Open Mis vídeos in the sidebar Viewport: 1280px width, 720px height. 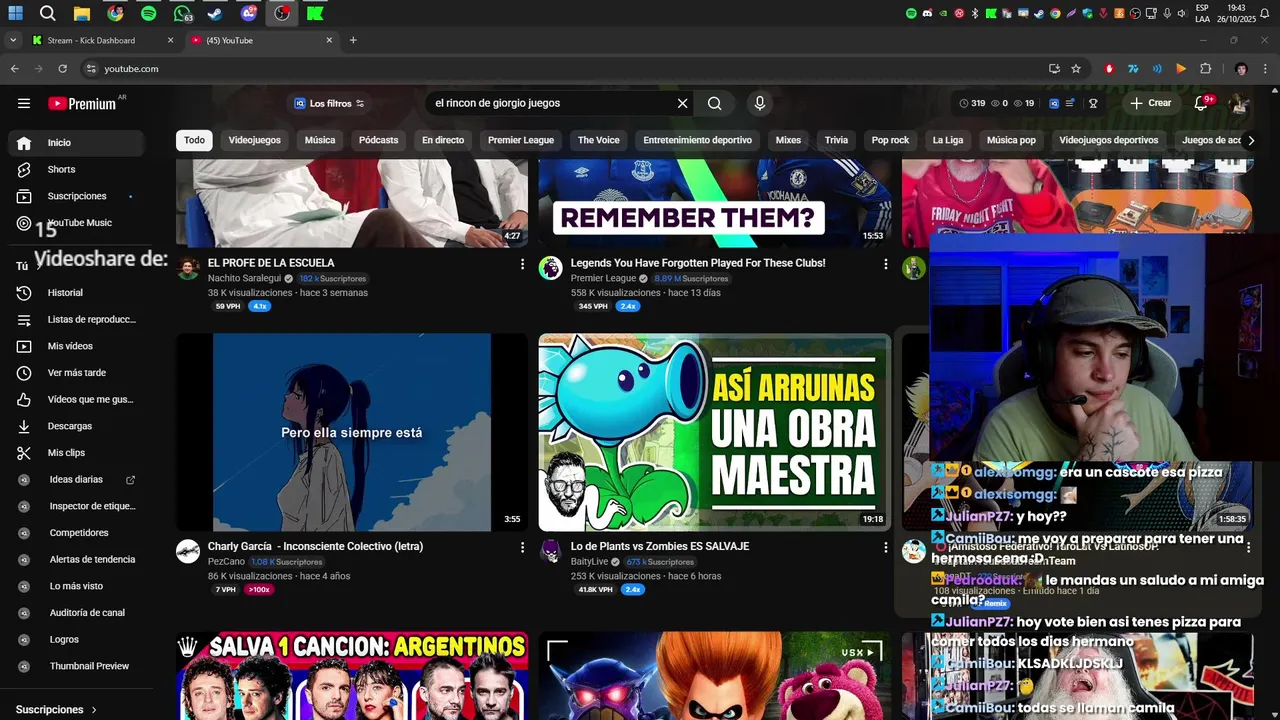pos(78,346)
